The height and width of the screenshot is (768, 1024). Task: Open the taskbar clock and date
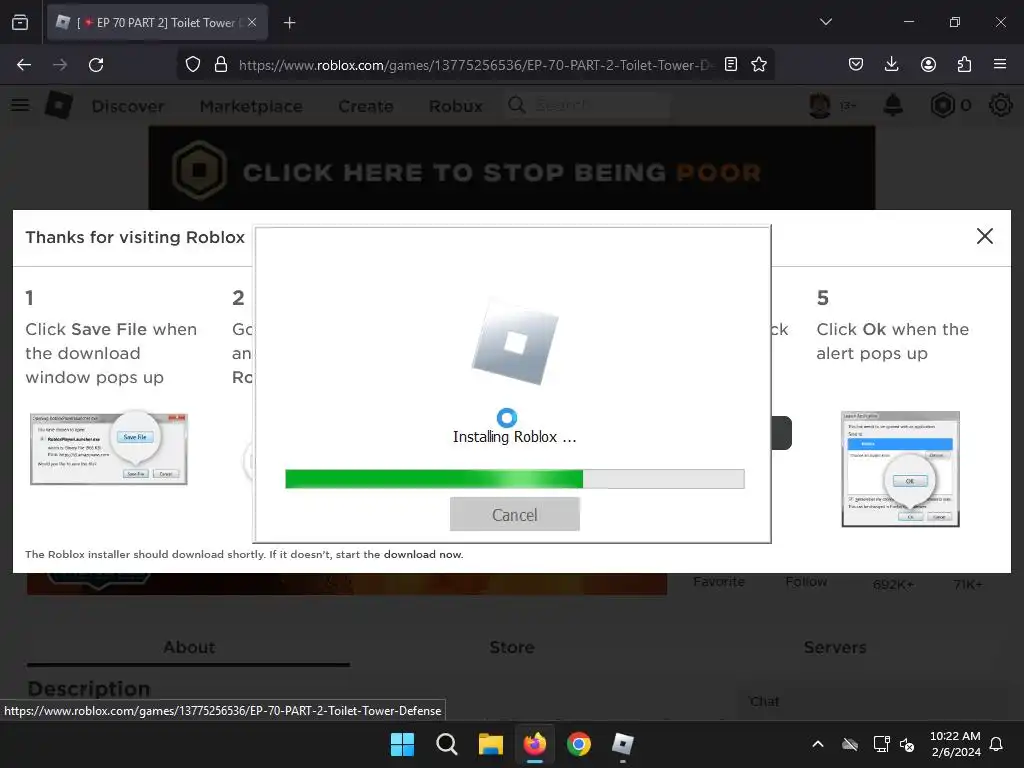coord(955,744)
